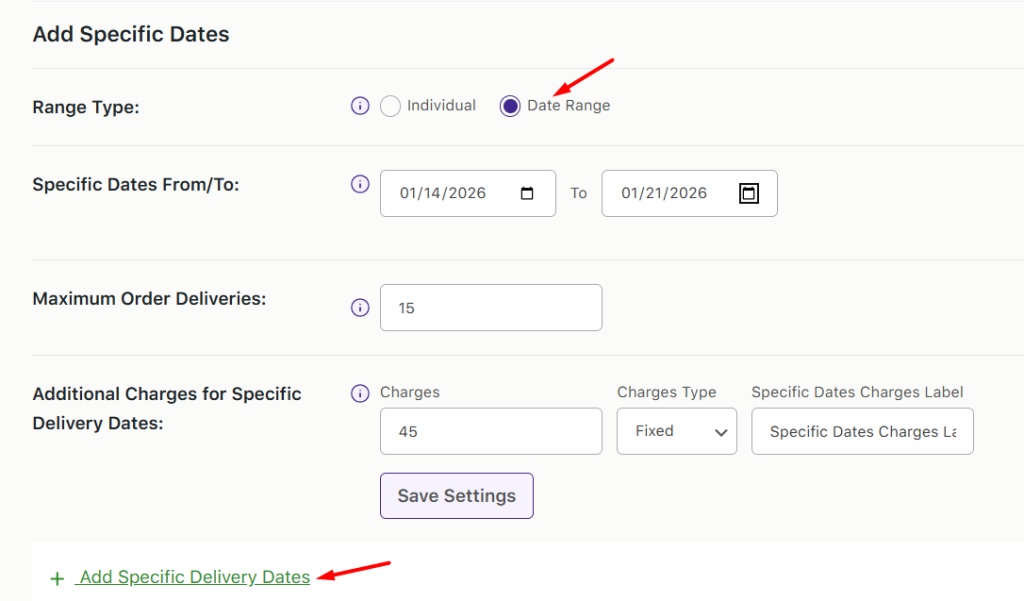Screen dimensions: 1024x601
Task: Click the green plus icon near Add Specific Delivery Dates
Action: pyautogui.click(x=57, y=578)
